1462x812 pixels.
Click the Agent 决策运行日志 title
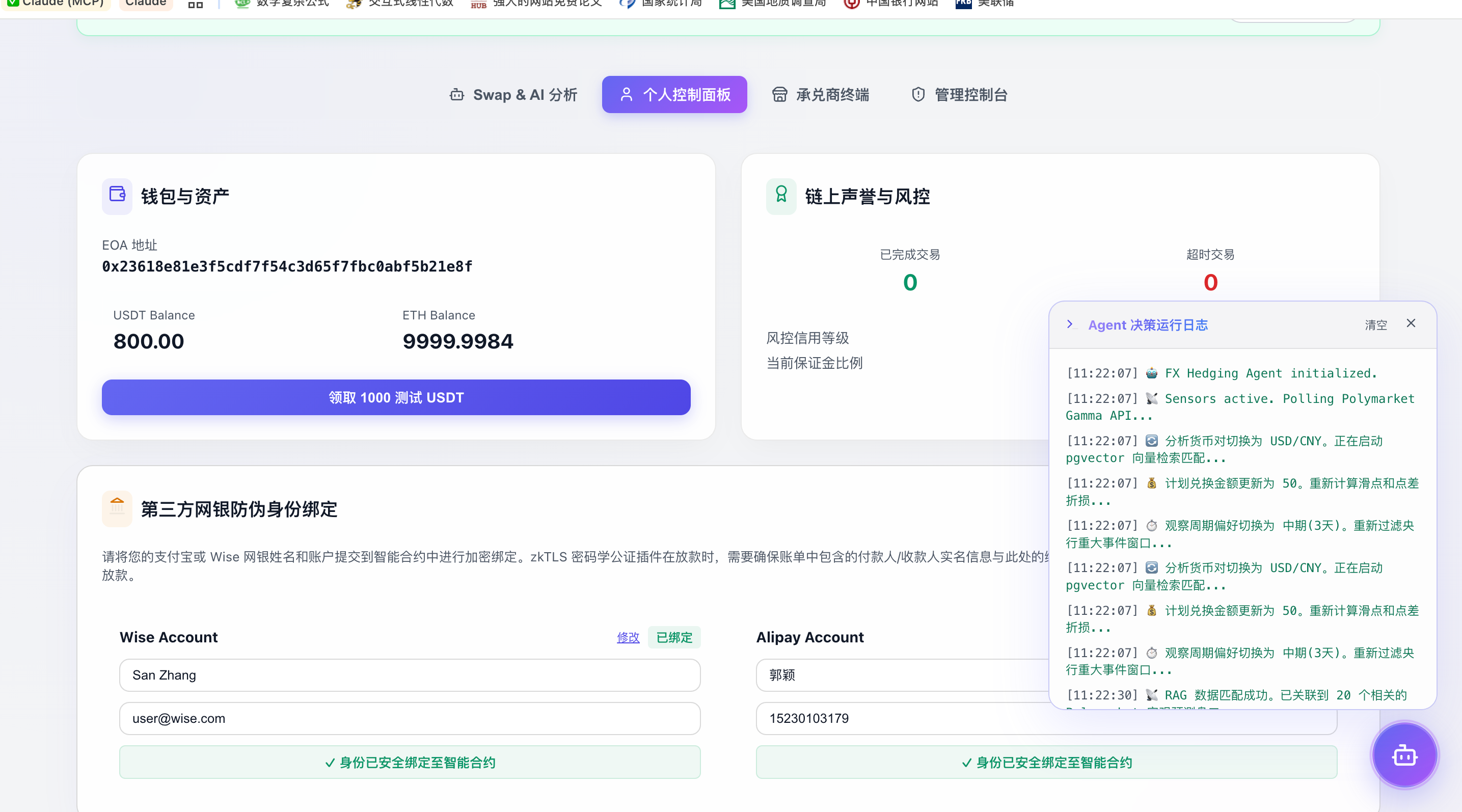[x=1148, y=324]
